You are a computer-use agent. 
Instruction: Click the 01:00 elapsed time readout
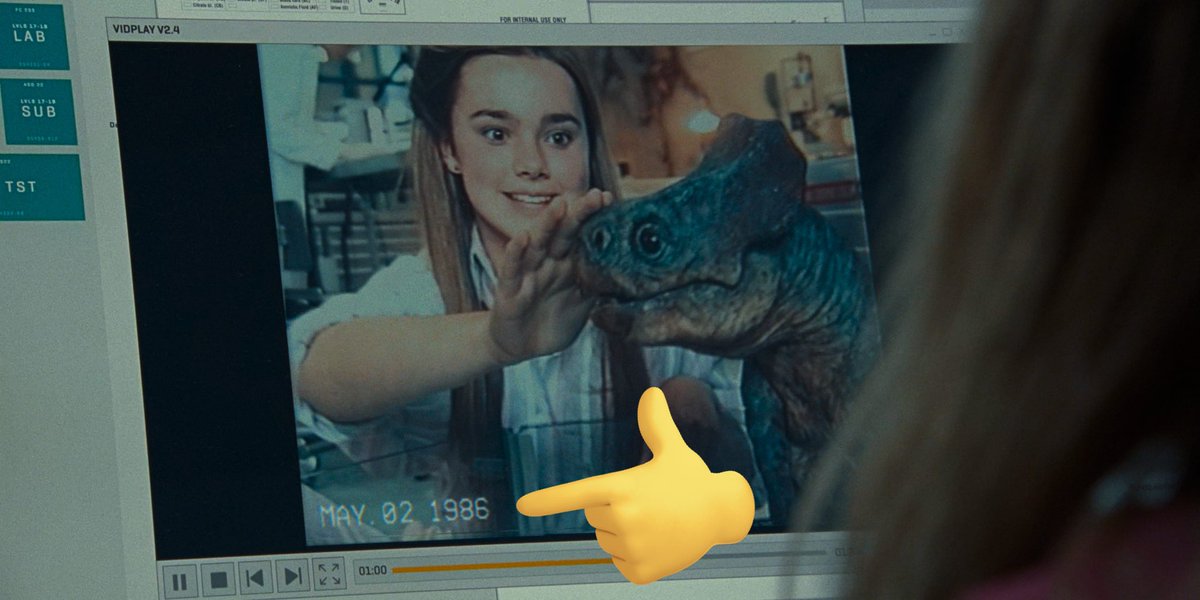coord(372,571)
